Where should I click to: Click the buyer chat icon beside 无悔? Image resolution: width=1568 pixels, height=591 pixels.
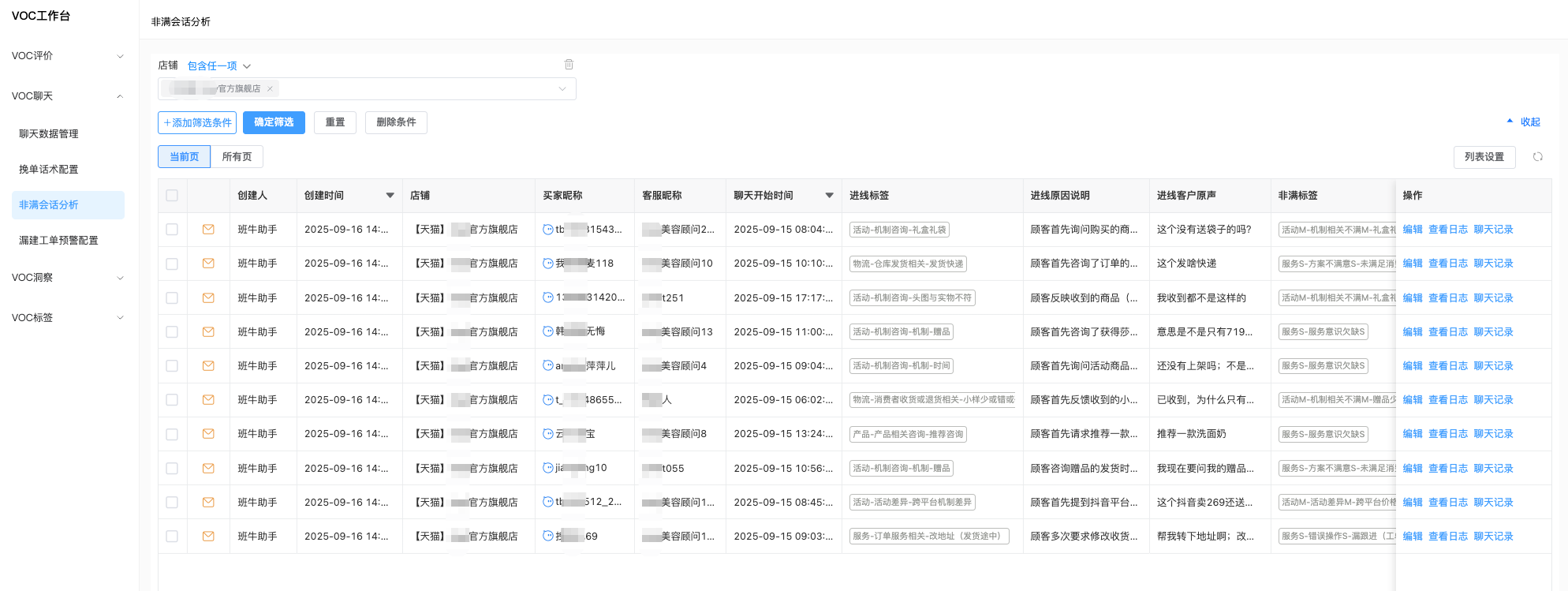pyautogui.click(x=548, y=331)
